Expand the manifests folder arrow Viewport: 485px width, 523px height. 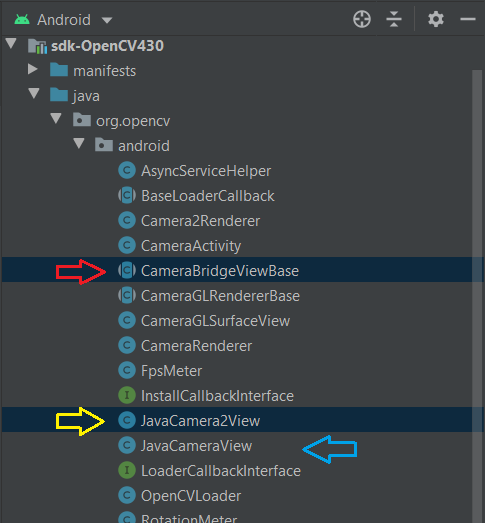32,69
